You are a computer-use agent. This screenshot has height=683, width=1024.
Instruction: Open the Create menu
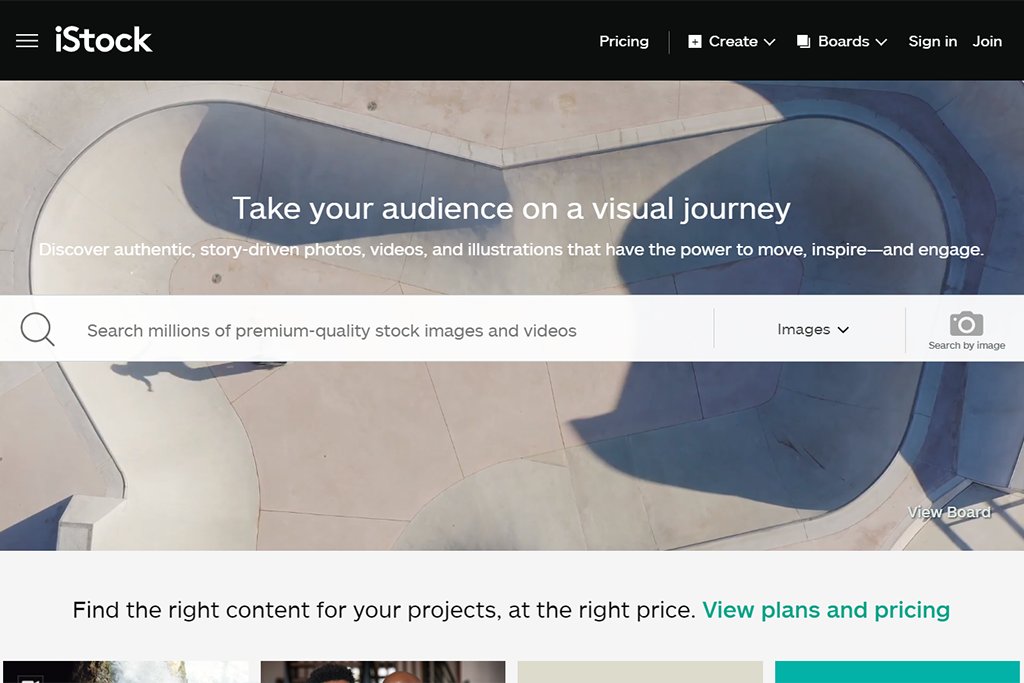click(732, 42)
